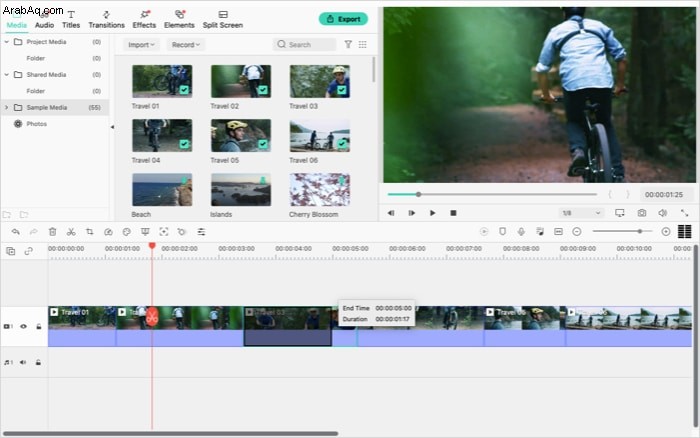Click the preview playback progress slider
The width and height of the screenshot is (700, 438).
pos(492,194)
